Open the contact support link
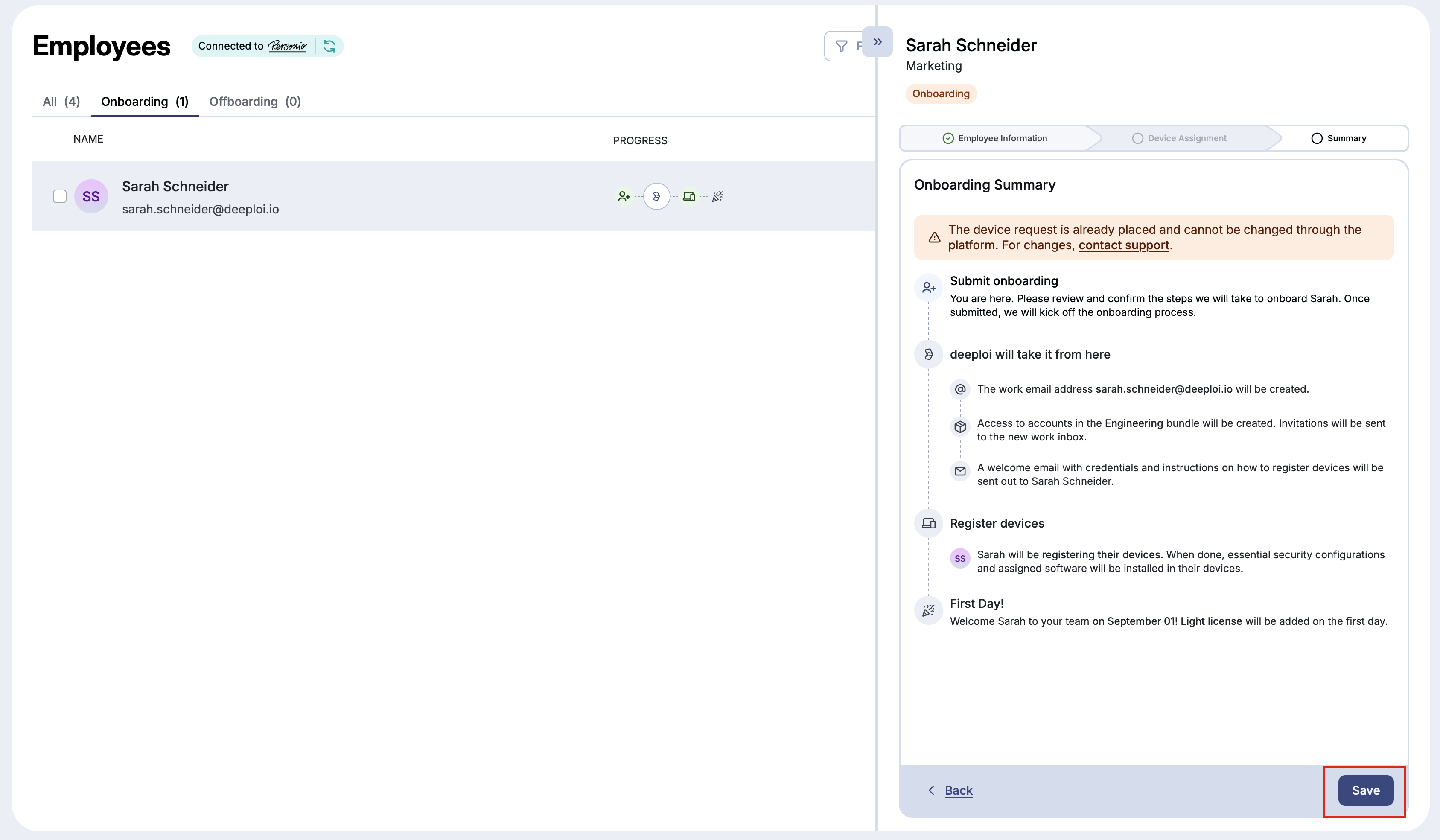The image size is (1440, 840). point(1123,245)
